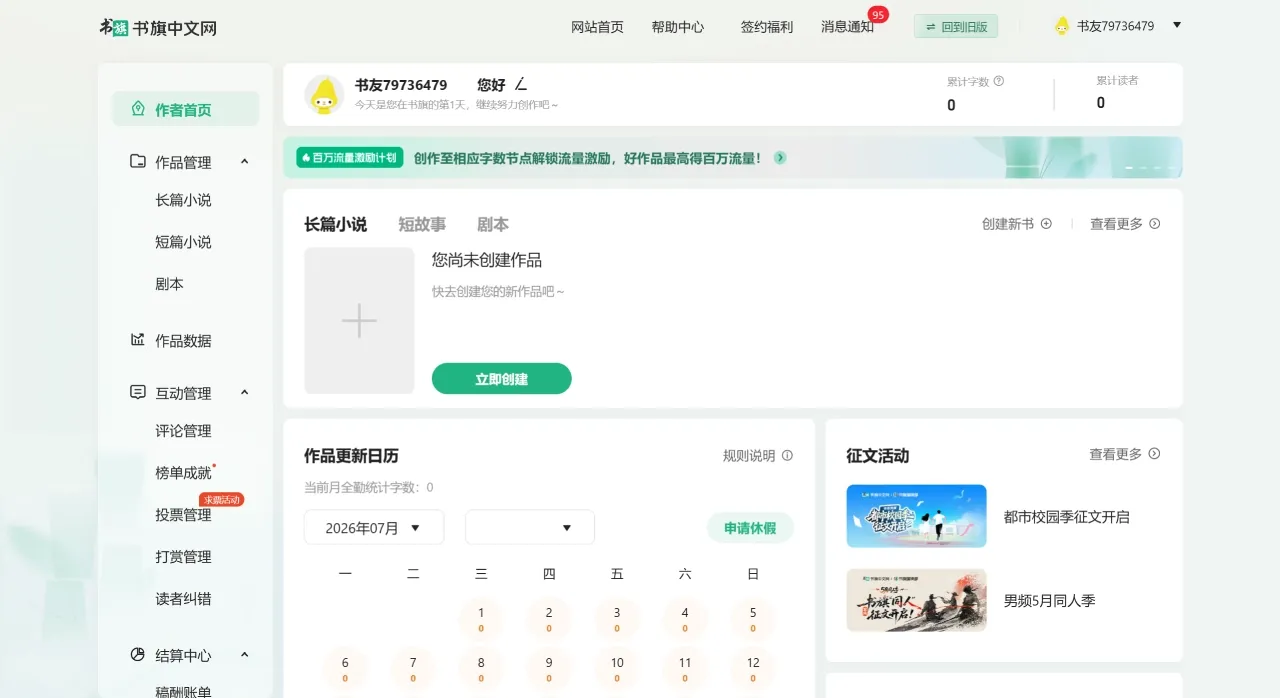Open 作品数据 in the sidebar
This screenshot has height=698, width=1280.
pyautogui.click(x=183, y=341)
